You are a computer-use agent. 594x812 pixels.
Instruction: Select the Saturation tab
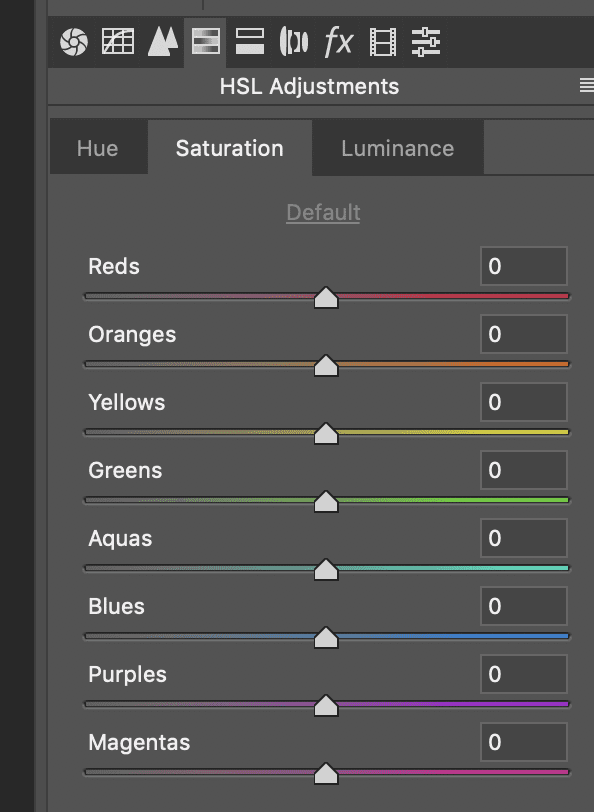[229, 148]
